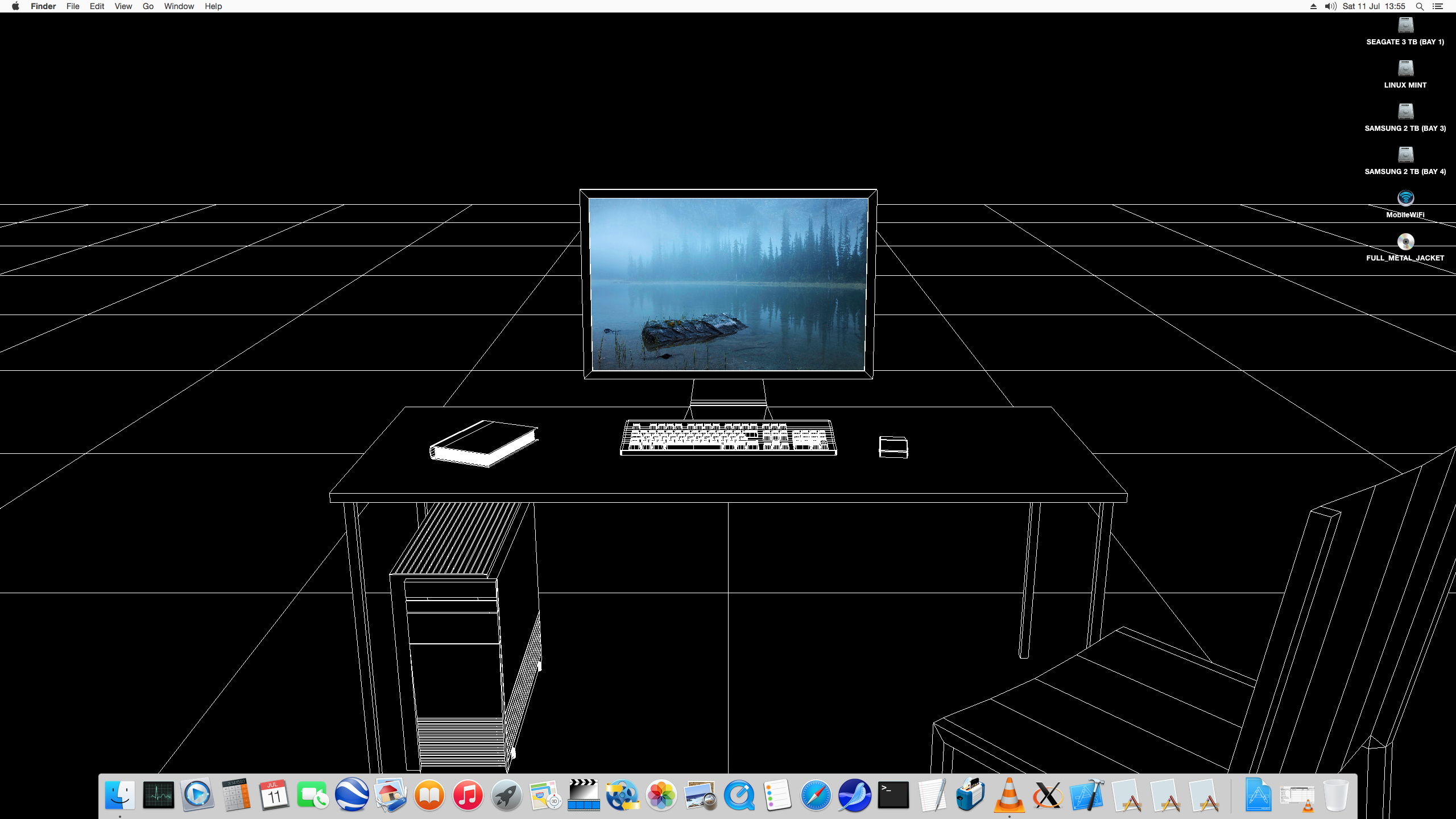Open Spotlight search magnifier

click(x=1420, y=6)
